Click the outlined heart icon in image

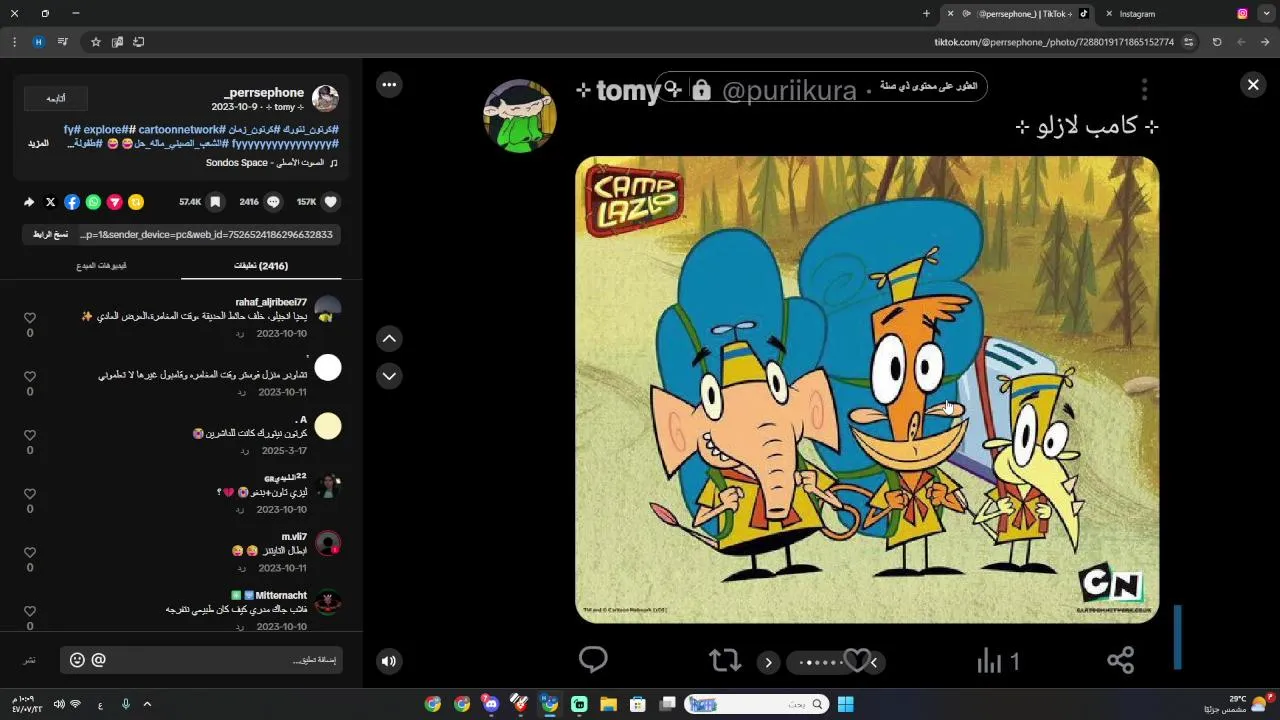click(856, 660)
